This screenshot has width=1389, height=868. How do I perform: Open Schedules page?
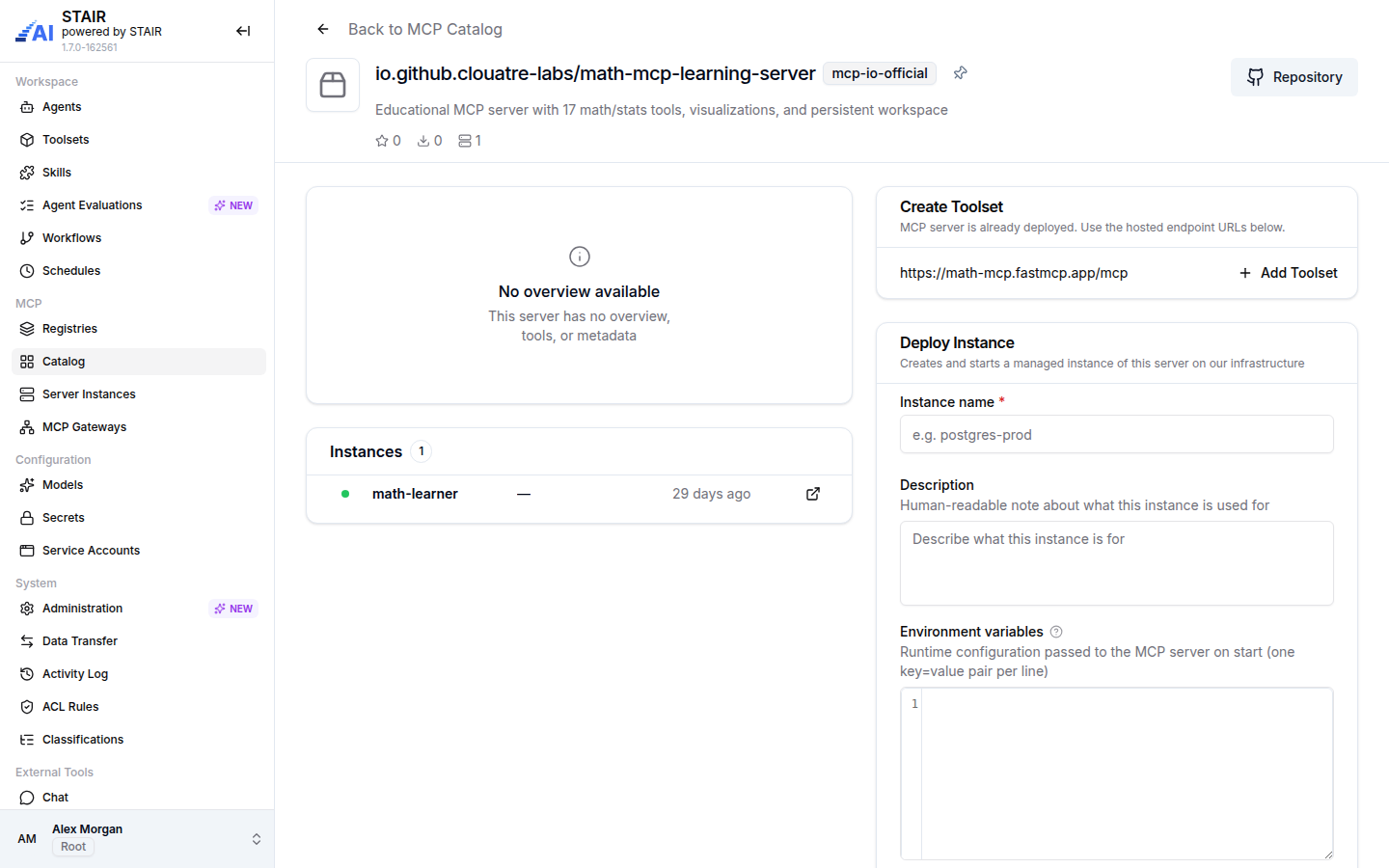point(139,271)
